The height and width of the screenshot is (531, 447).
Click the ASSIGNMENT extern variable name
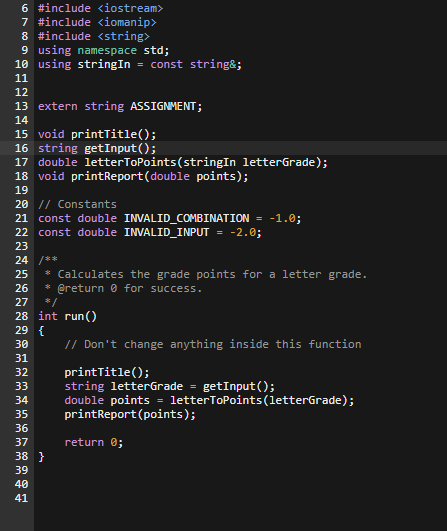[163, 106]
